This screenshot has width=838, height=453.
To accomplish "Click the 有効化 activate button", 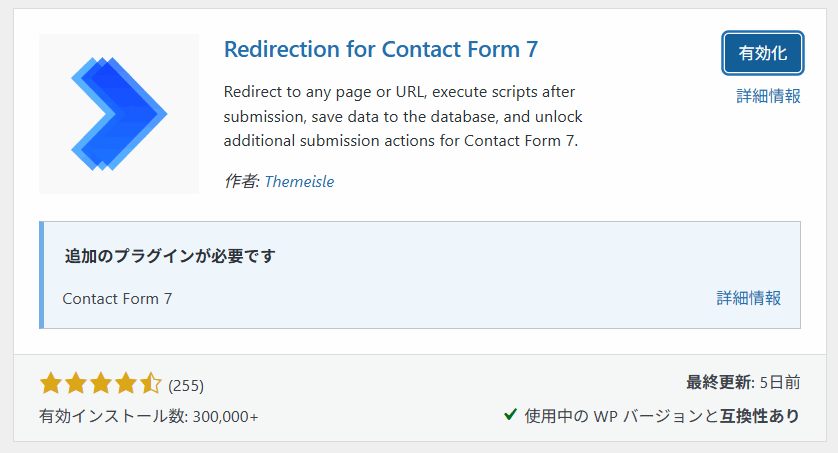I will pos(763,53).
